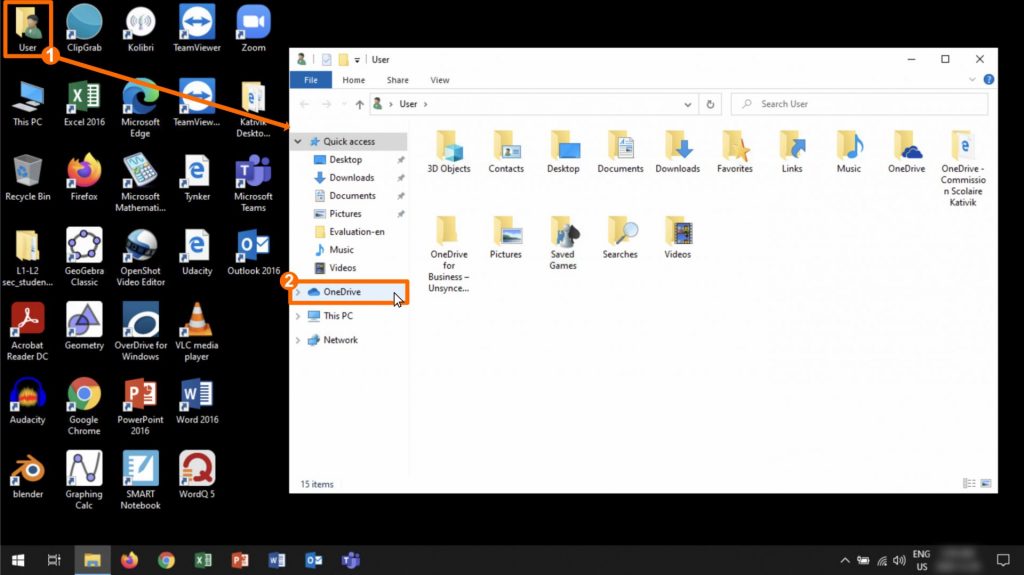Open the address bar history dropdown
Image resolution: width=1024 pixels, height=575 pixels.
688,104
